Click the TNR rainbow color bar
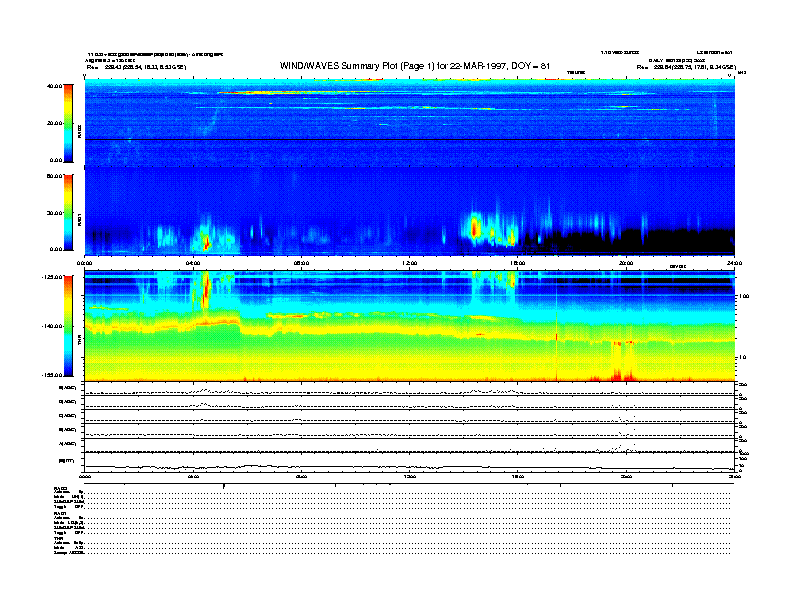This screenshot has height=612, width=792. click(x=68, y=326)
